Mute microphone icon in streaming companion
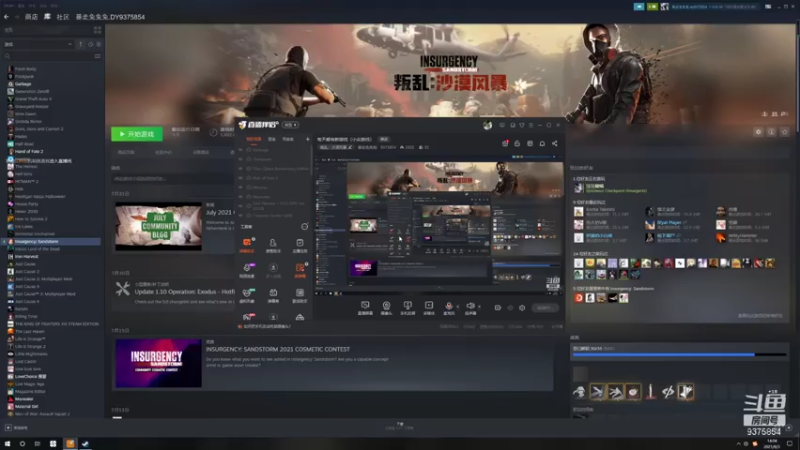Screen dimensions: 800x450 pos(448,307)
